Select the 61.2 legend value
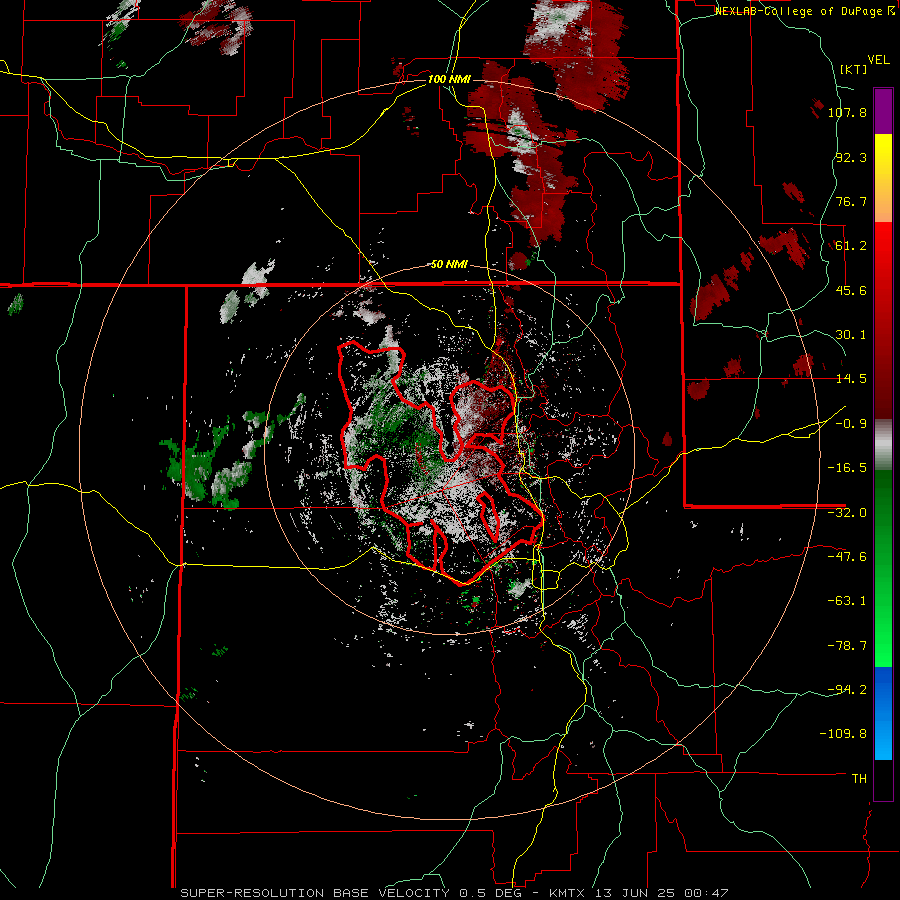 pyautogui.click(x=851, y=246)
